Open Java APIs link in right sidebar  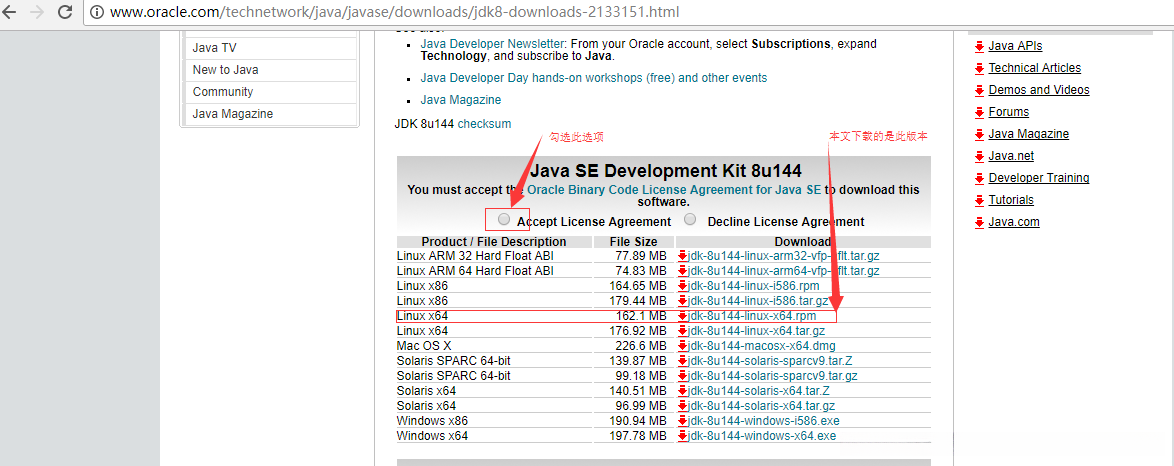pos(1015,46)
